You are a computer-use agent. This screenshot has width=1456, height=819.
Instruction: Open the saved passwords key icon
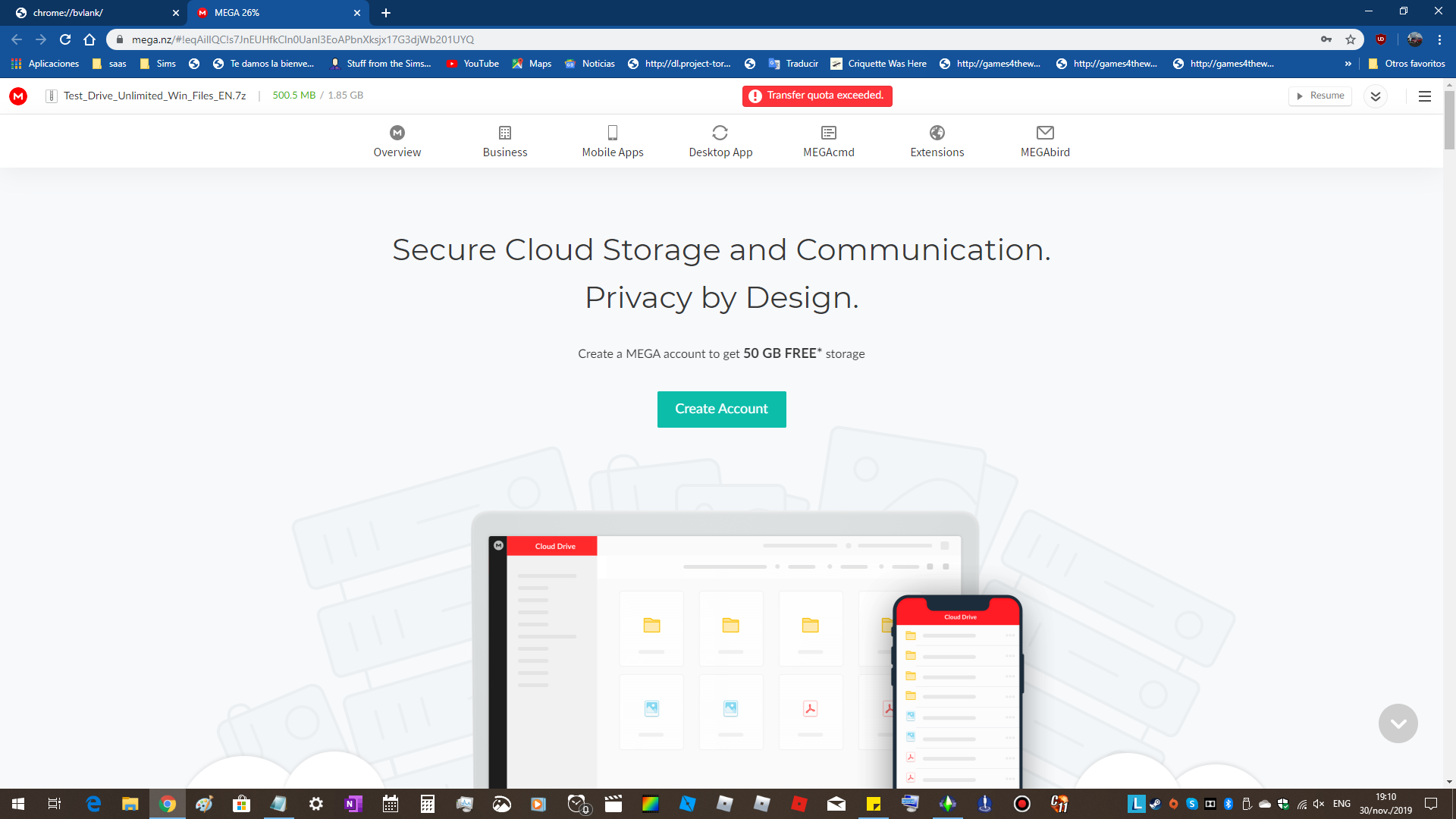tap(1326, 39)
